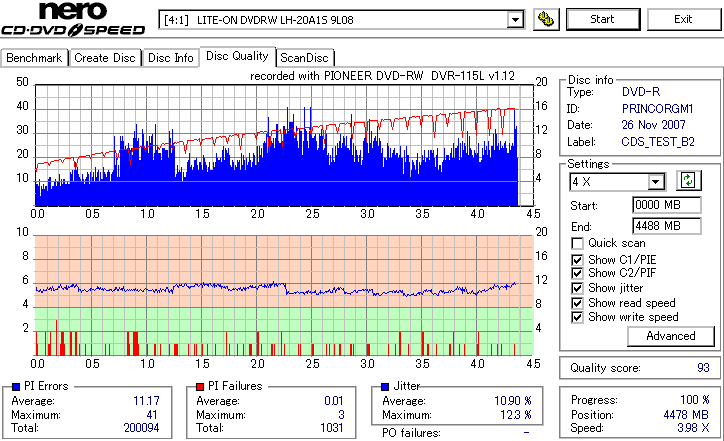Click the green refresh icon beside speed setting

688,180
